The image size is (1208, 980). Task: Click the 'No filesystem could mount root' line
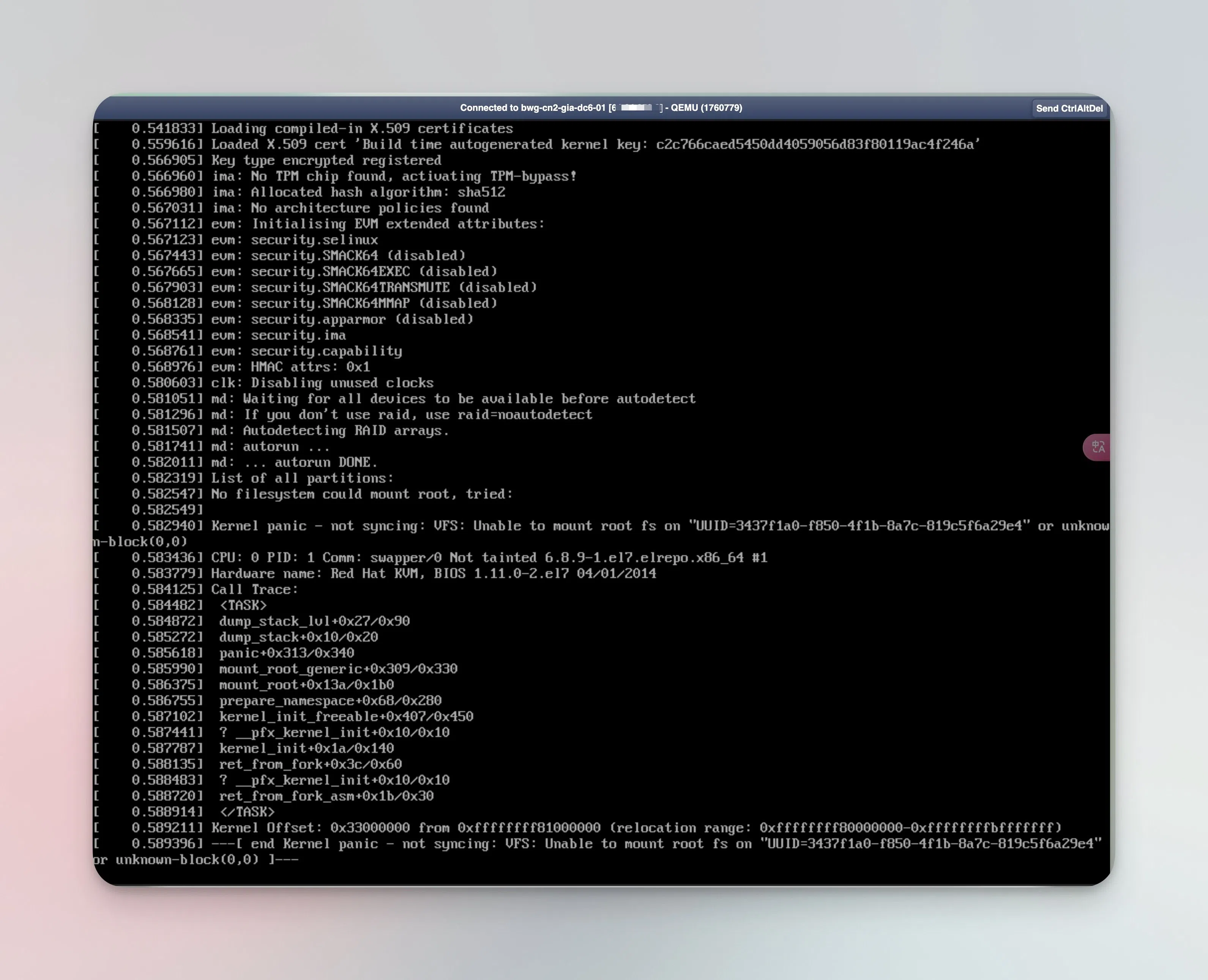point(361,495)
